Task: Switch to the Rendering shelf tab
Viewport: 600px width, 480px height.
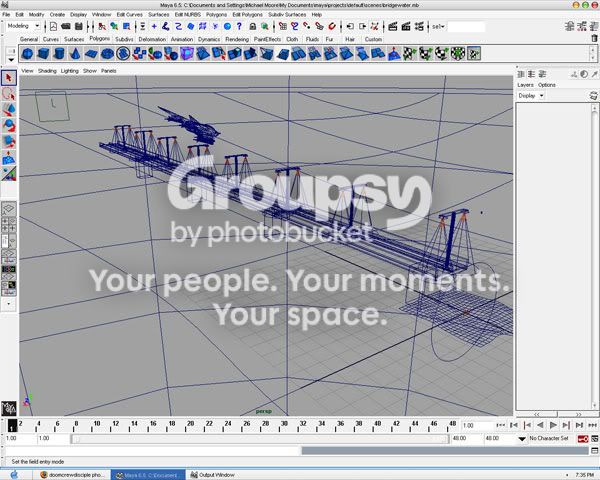Action: [x=237, y=39]
